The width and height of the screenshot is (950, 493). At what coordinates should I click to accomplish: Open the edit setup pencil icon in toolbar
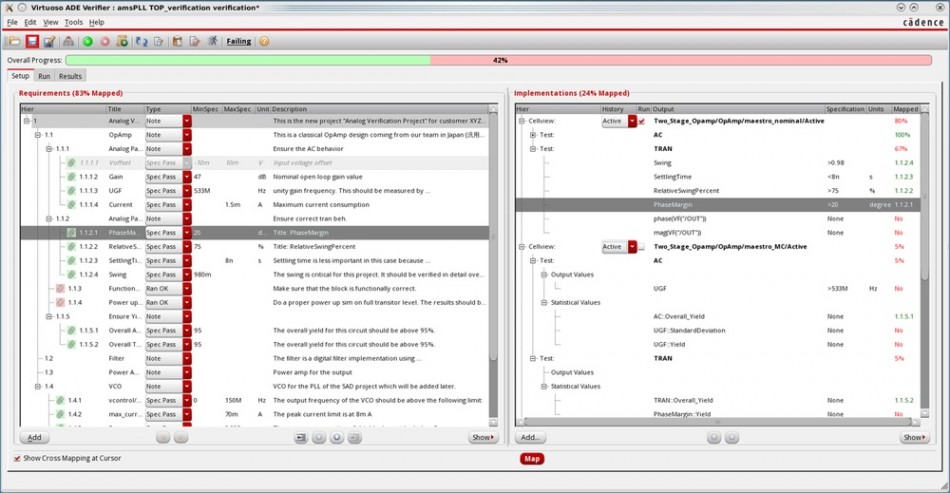[x=49, y=42]
